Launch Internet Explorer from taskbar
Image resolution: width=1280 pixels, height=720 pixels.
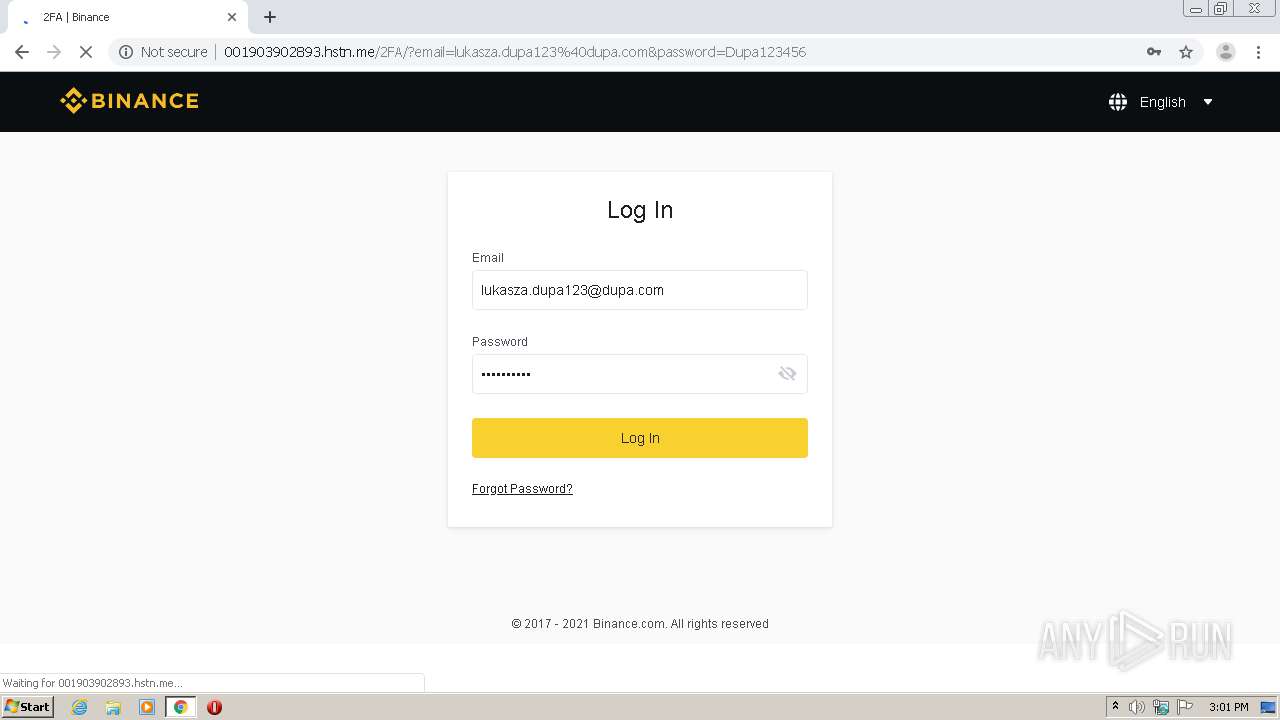(80, 707)
